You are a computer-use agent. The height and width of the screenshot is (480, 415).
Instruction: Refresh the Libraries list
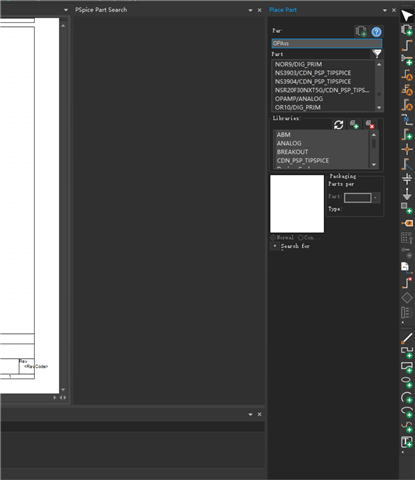click(x=339, y=125)
